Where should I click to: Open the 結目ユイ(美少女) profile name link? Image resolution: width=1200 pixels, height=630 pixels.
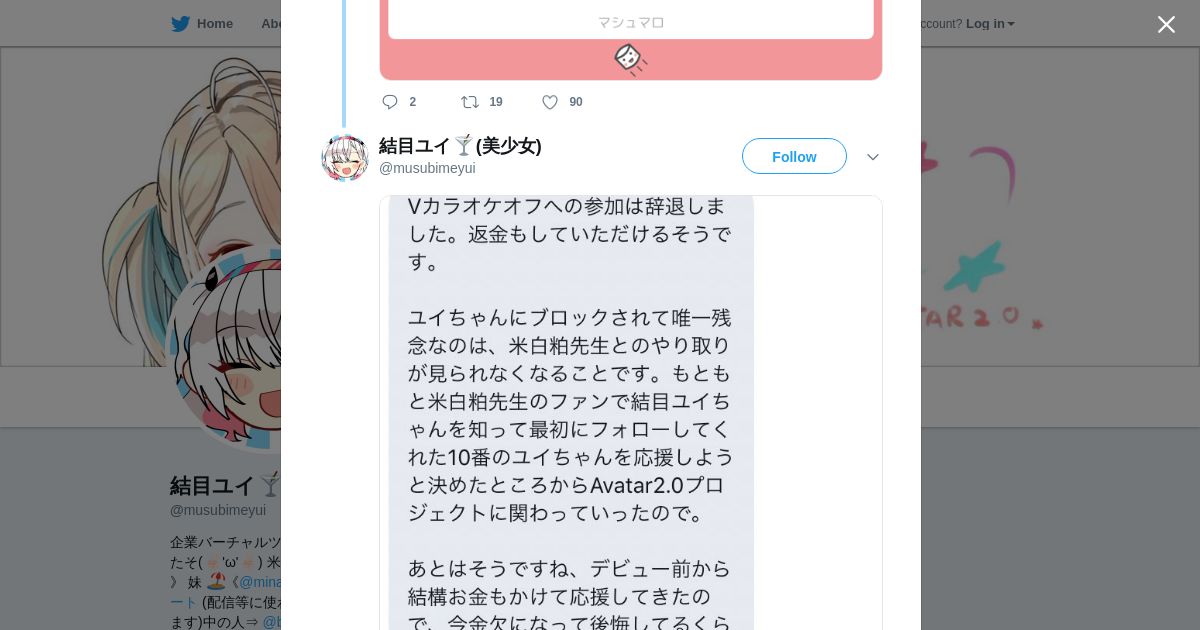pyautogui.click(x=460, y=146)
